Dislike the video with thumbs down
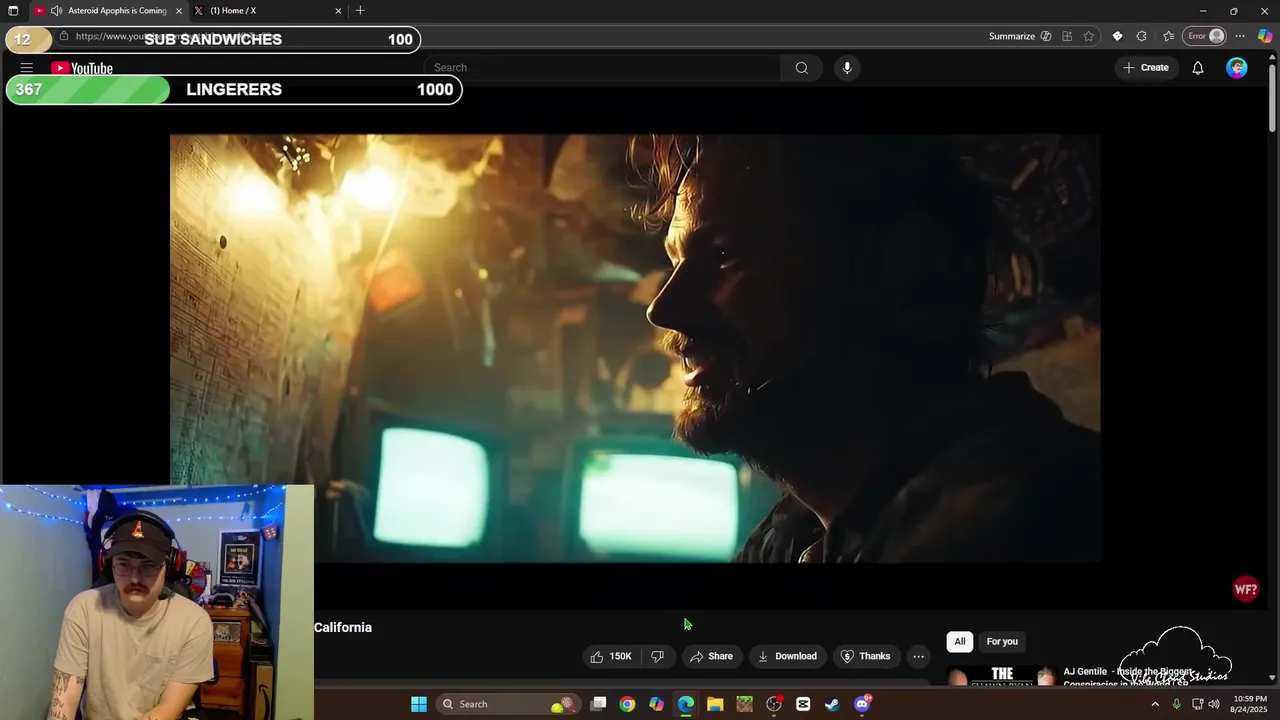 pos(658,656)
